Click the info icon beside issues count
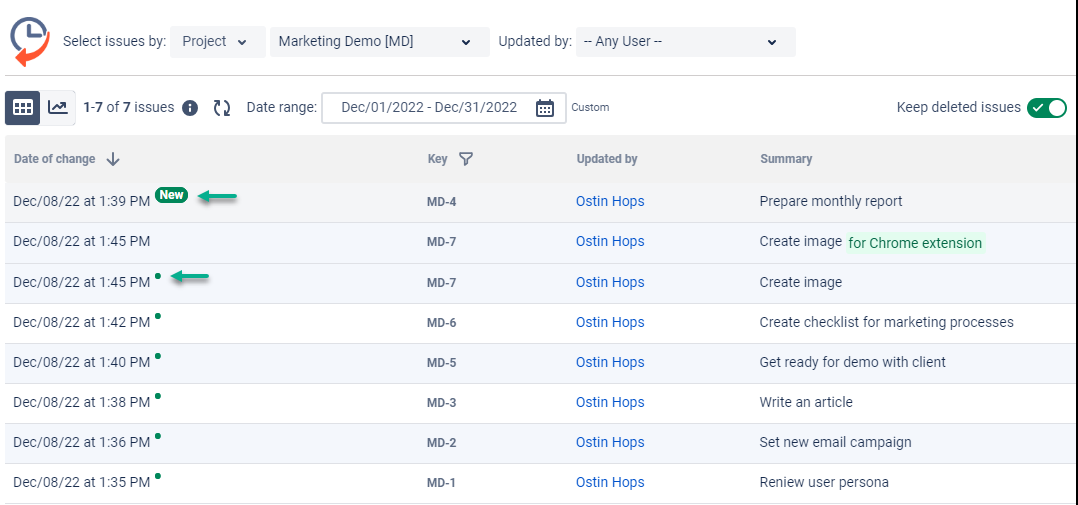This screenshot has width=1078, height=505. click(190, 108)
